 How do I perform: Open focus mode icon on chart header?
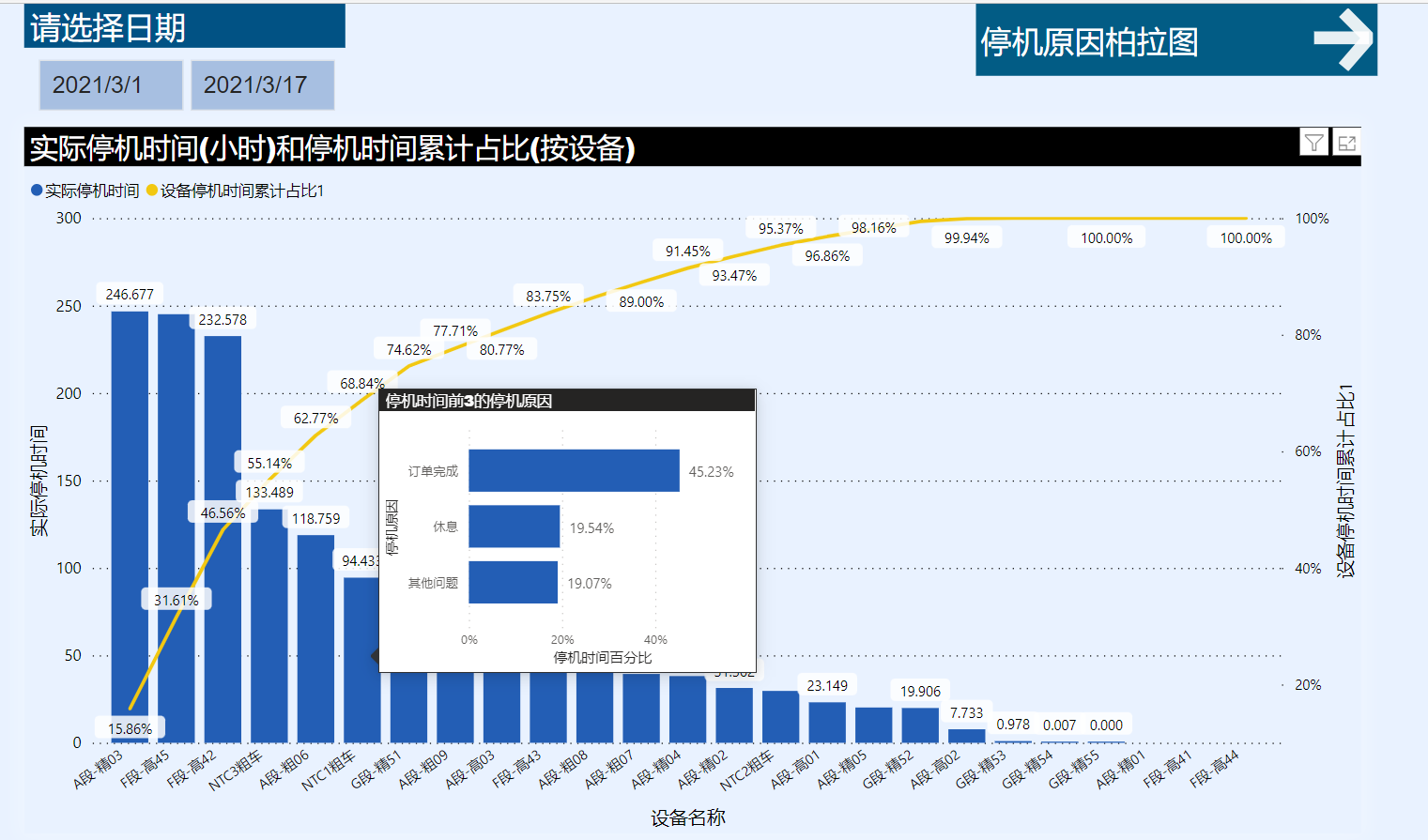[x=1346, y=143]
